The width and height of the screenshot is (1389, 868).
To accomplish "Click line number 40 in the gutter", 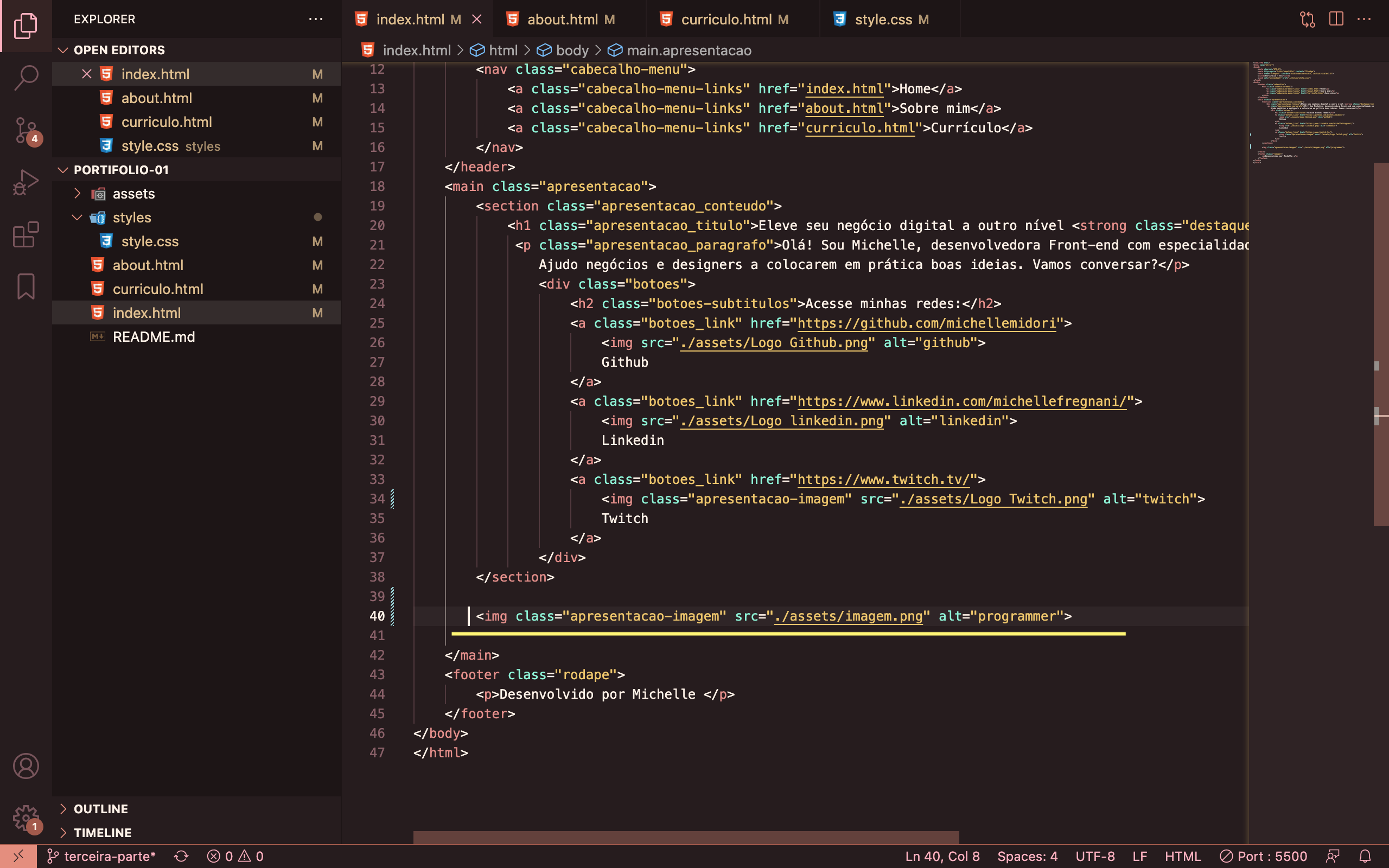I will pyautogui.click(x=377, y=616).
